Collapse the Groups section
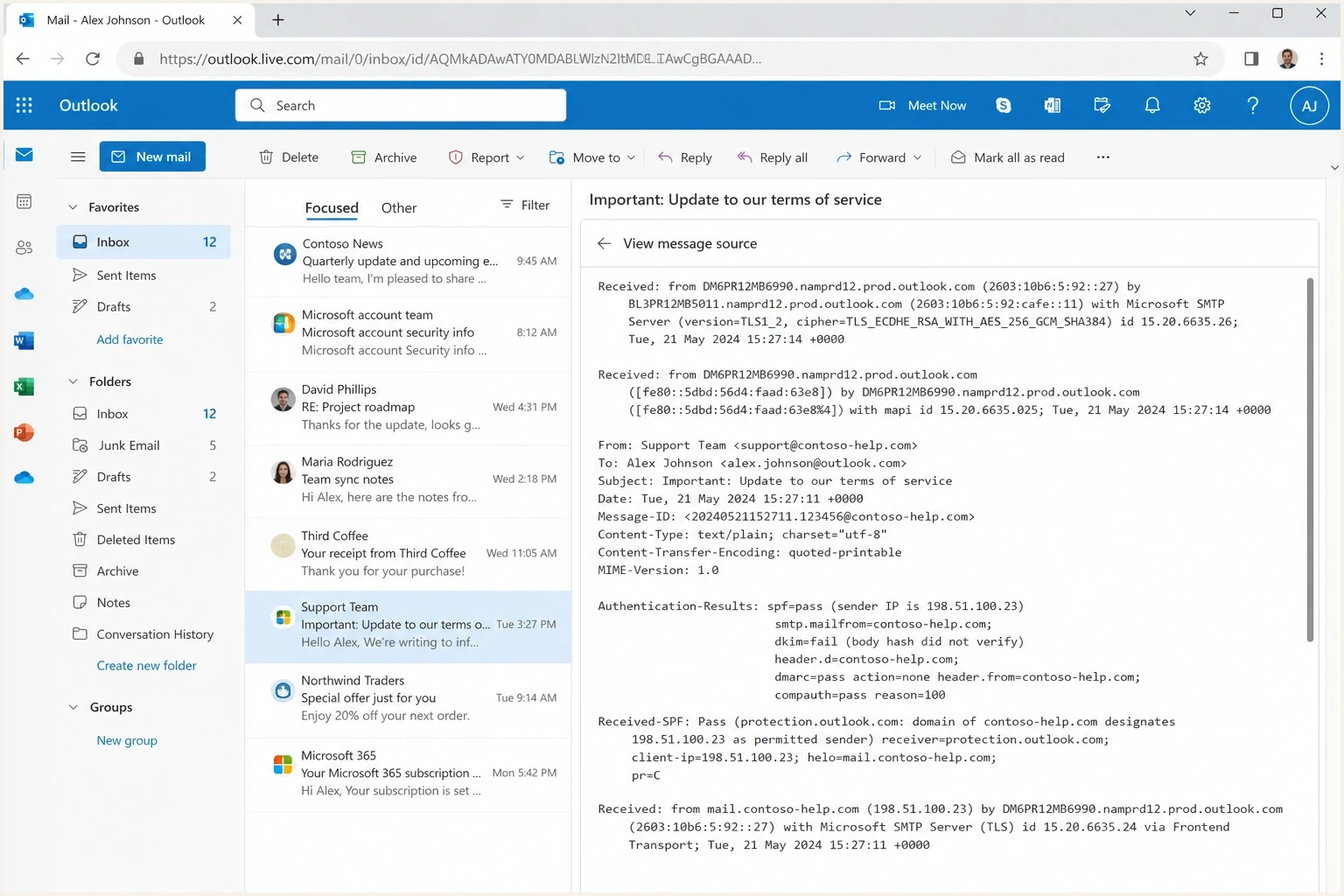The height and width of the screenshot is (896, 1344). tap(73, 707)
